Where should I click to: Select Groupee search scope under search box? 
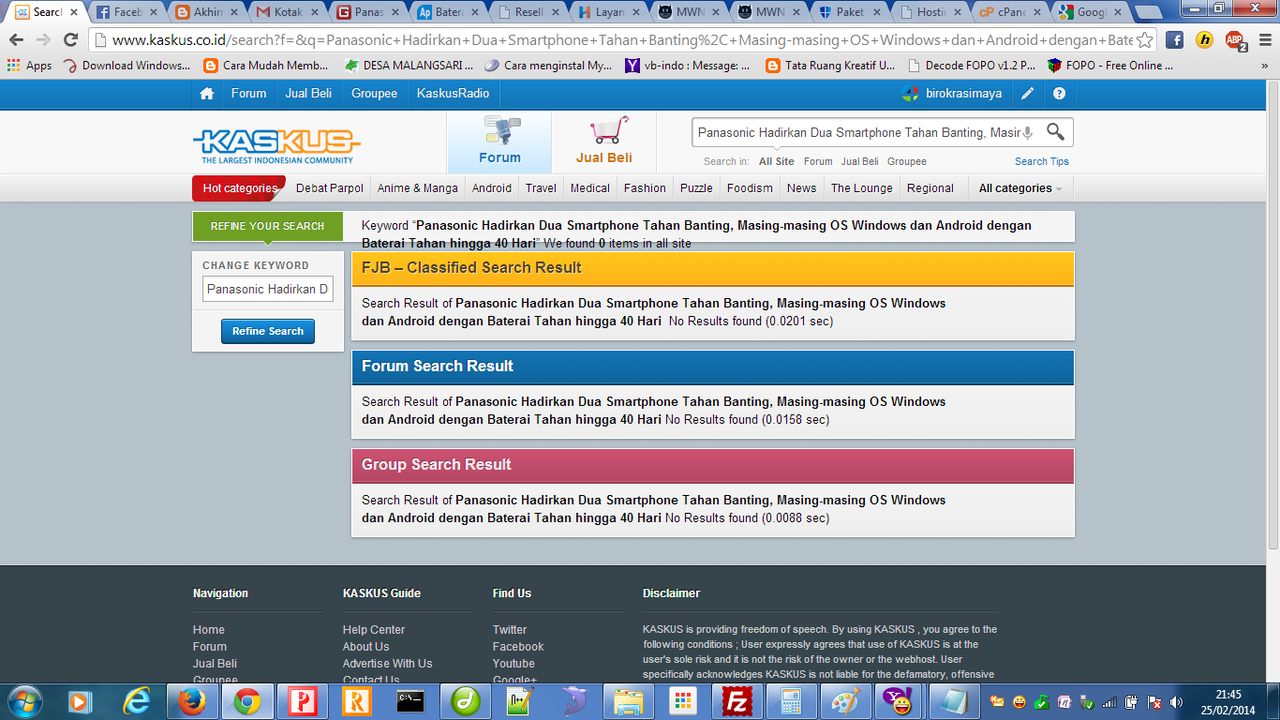click(907, 161)
